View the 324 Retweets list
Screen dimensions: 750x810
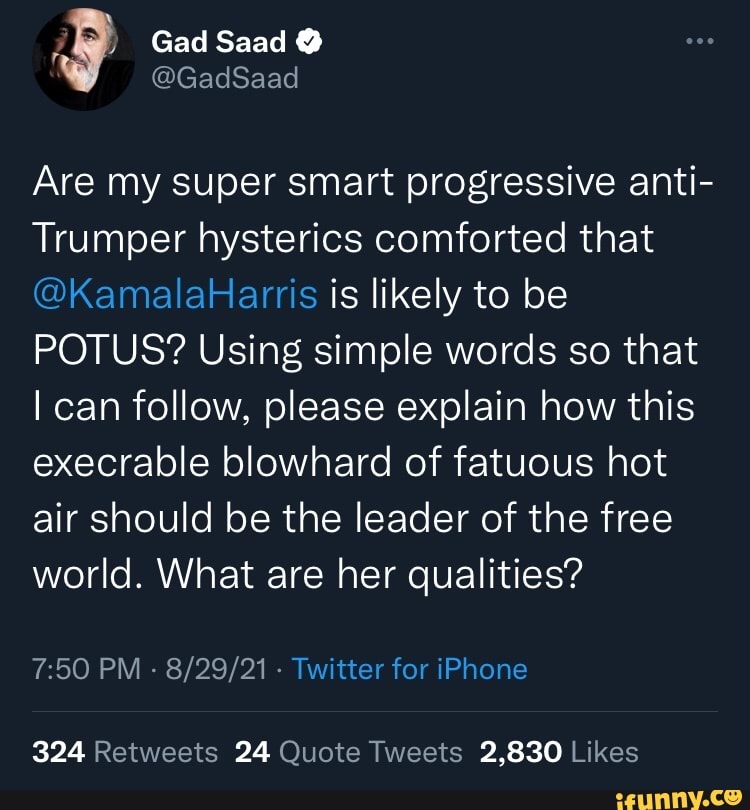124,751
